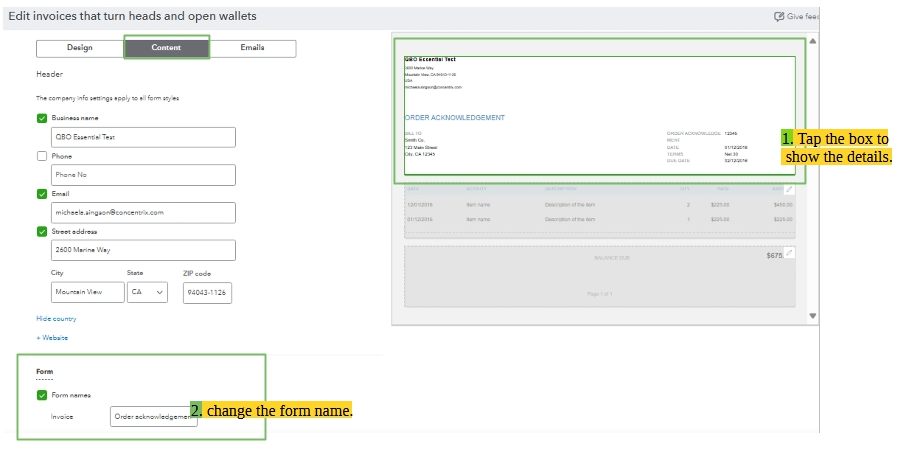Click the Phone No input field
The height and width of the screenshot is (450, 904).
pyautogui.click(x=143, y=175)
